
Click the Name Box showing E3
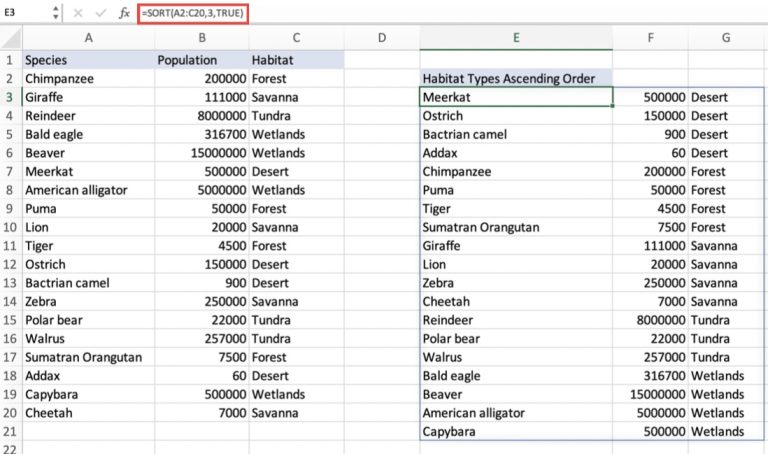25,13
